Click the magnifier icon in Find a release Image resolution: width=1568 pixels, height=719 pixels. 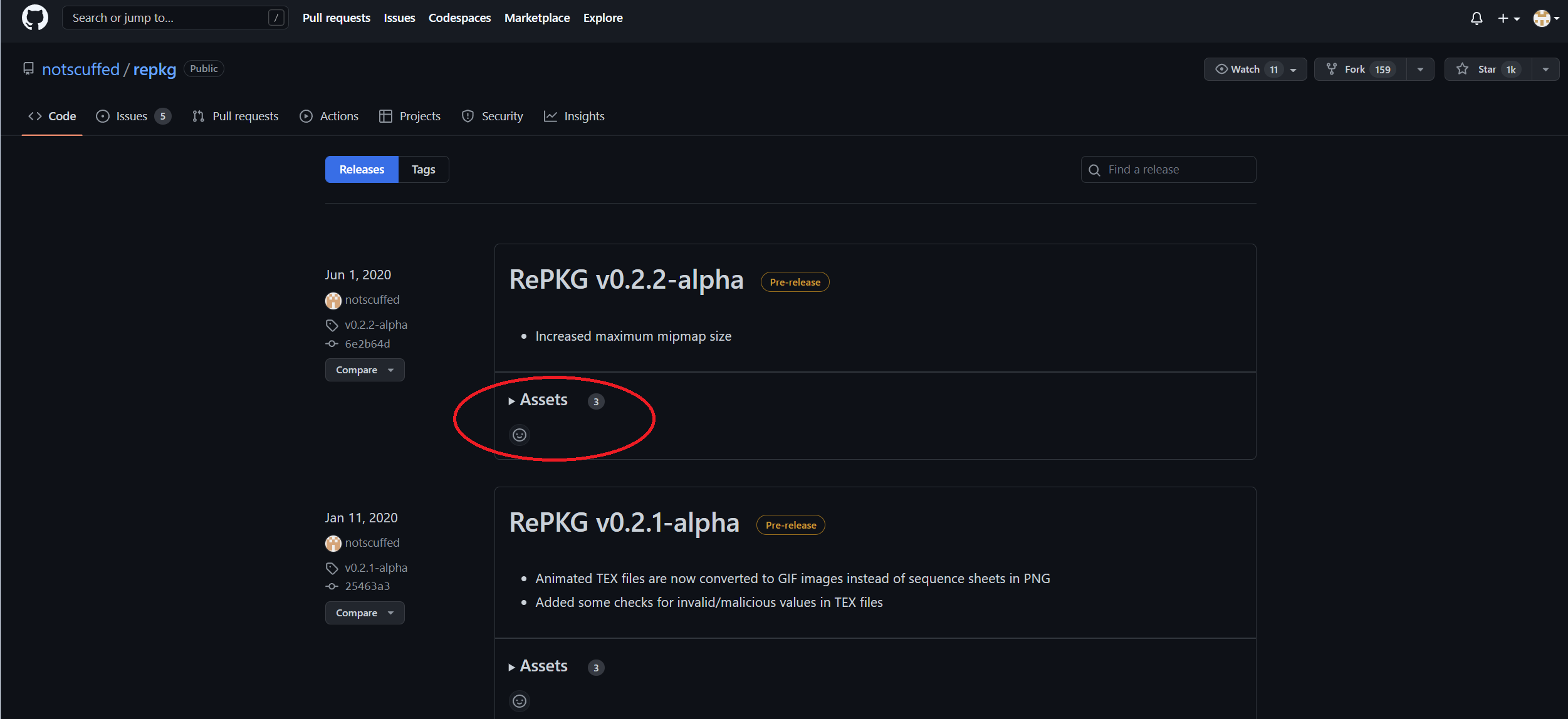tap(1094, 170)
